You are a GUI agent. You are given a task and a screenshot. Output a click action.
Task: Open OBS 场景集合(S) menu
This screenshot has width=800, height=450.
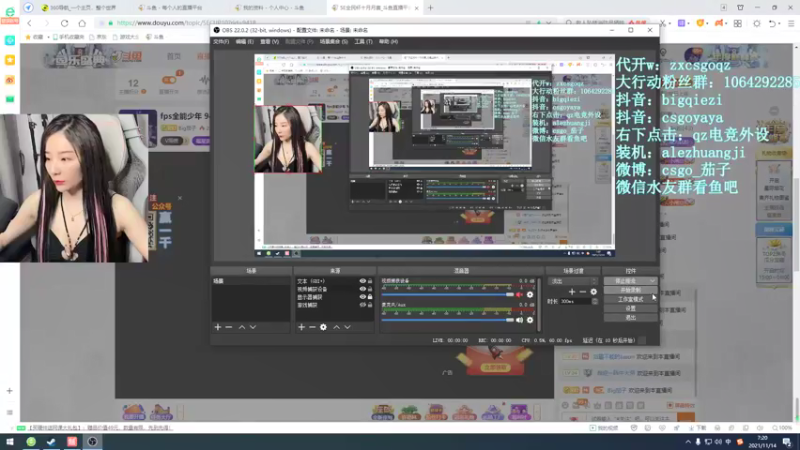coord(334,42)
